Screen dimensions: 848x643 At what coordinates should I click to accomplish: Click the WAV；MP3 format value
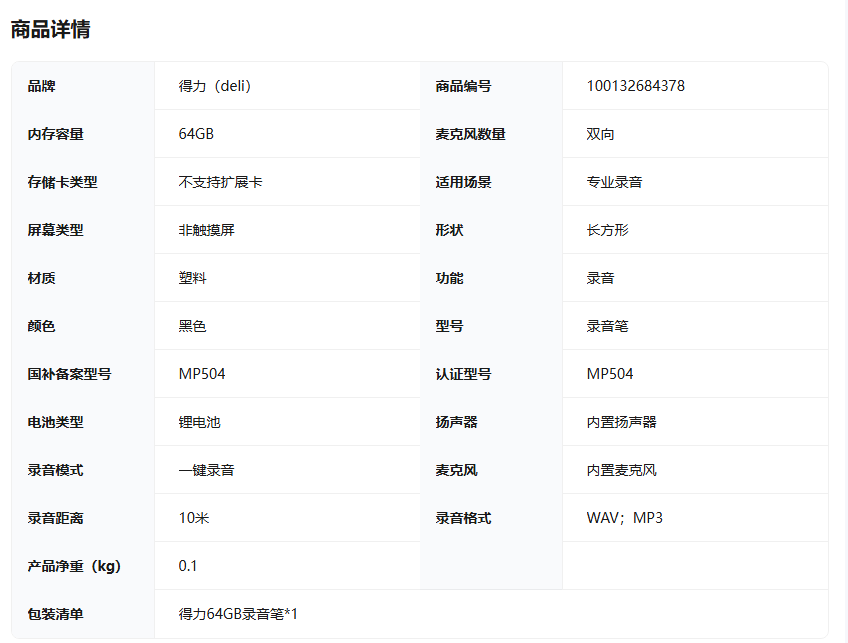625,519
